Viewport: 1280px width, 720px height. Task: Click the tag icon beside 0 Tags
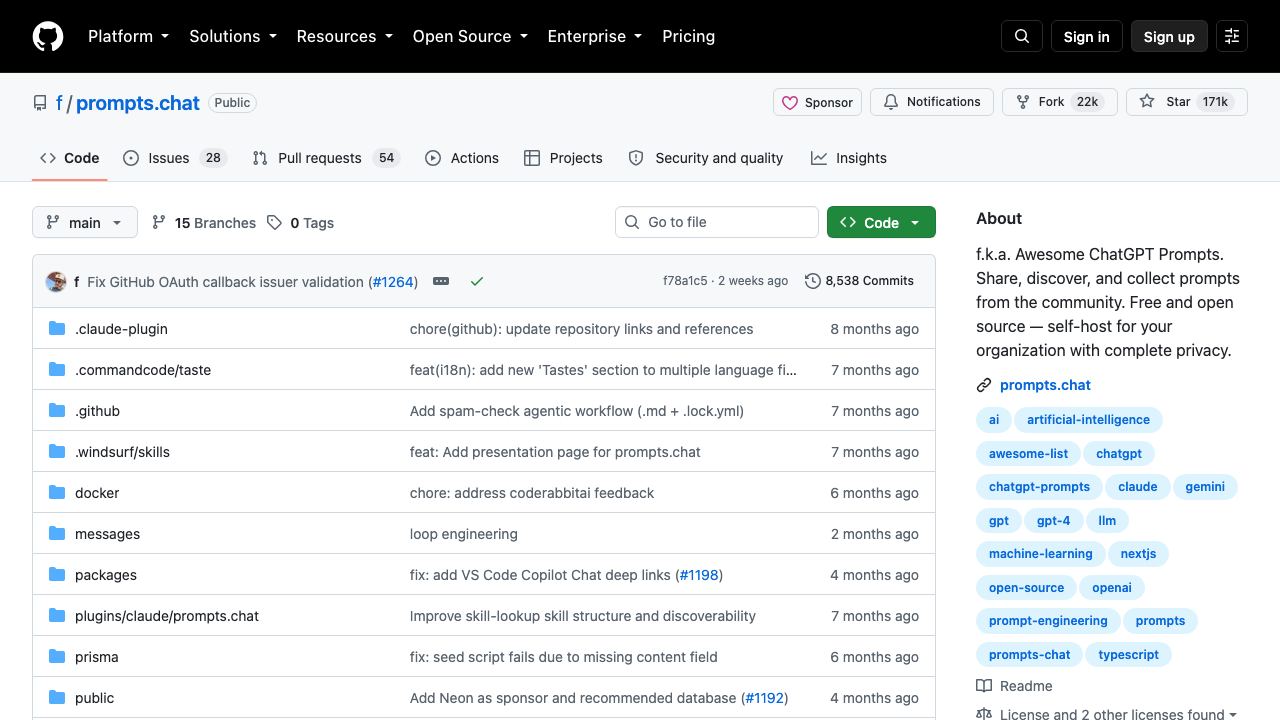[275, 222]
